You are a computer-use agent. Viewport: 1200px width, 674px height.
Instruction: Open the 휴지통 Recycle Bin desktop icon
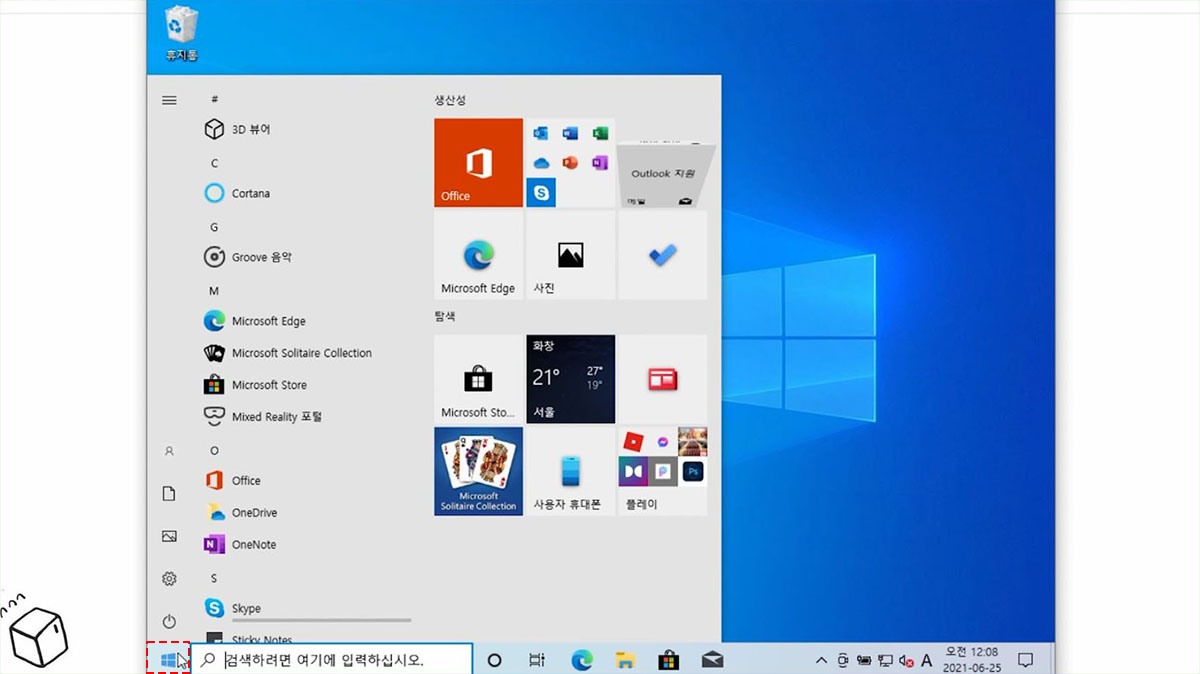click(181, 32)
